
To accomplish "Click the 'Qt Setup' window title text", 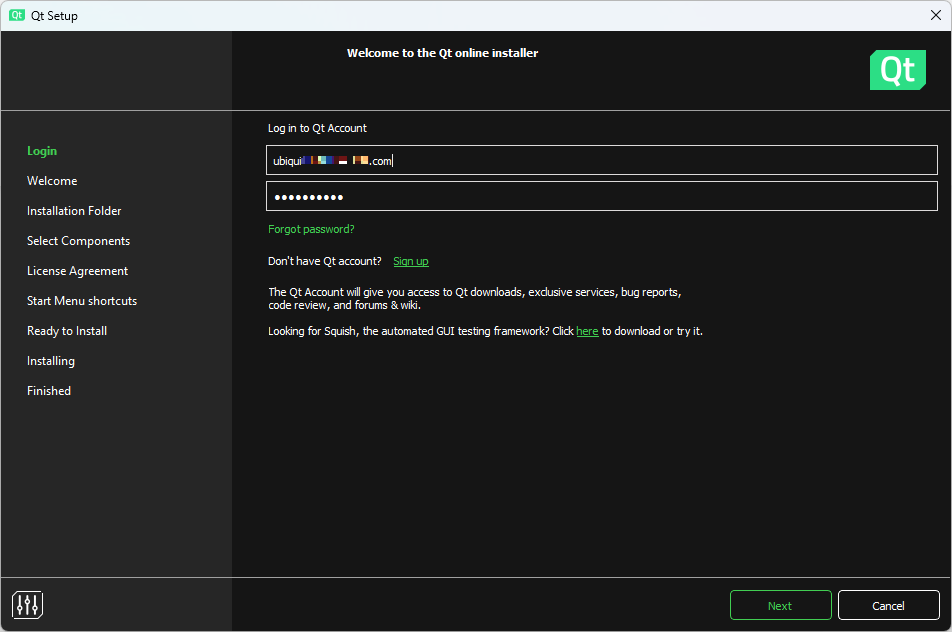I will [54, 16].
